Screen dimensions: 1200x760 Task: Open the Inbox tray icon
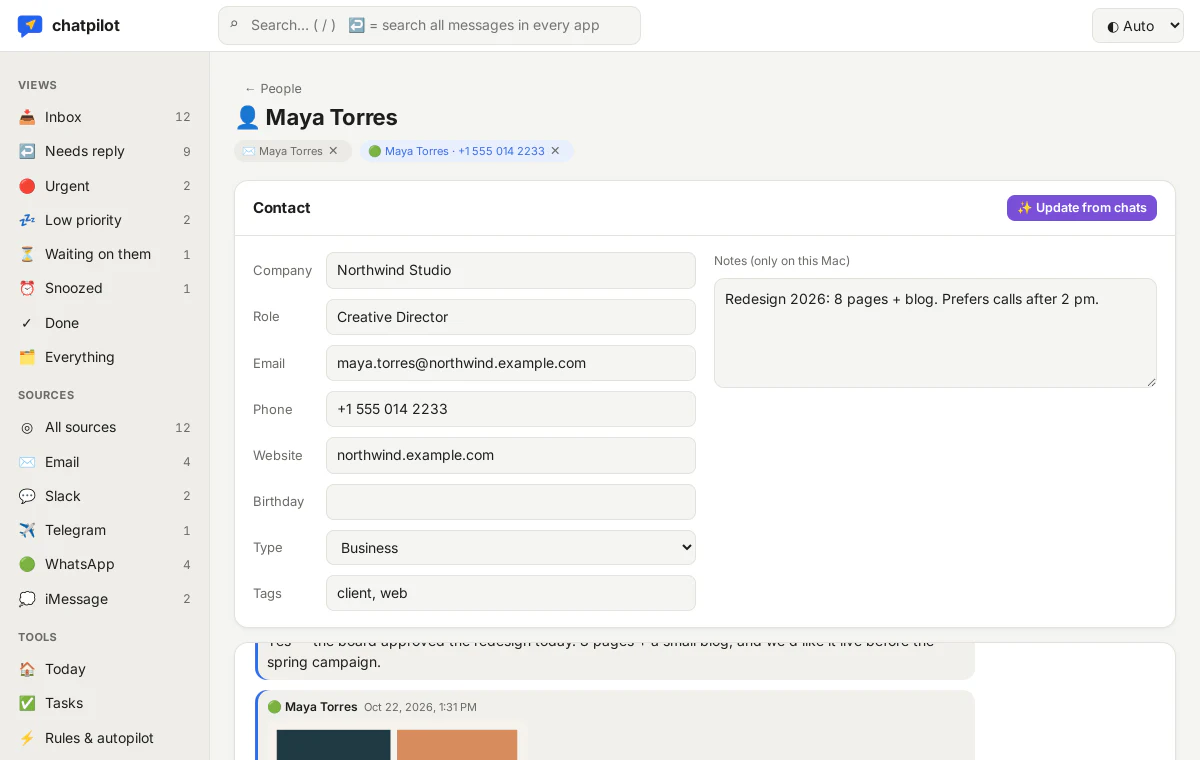[27, 117]
